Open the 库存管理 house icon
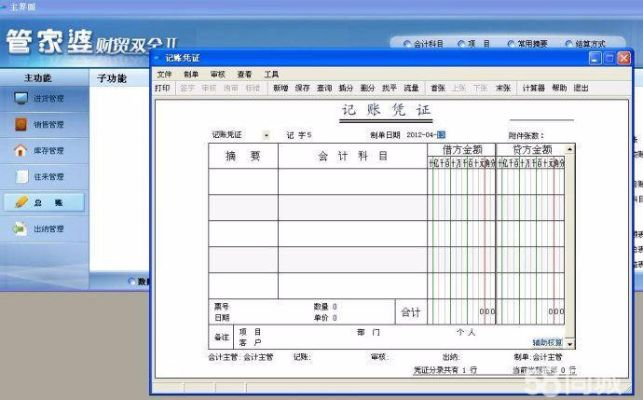This screenshot has width=643, height=400. (21, 151)
